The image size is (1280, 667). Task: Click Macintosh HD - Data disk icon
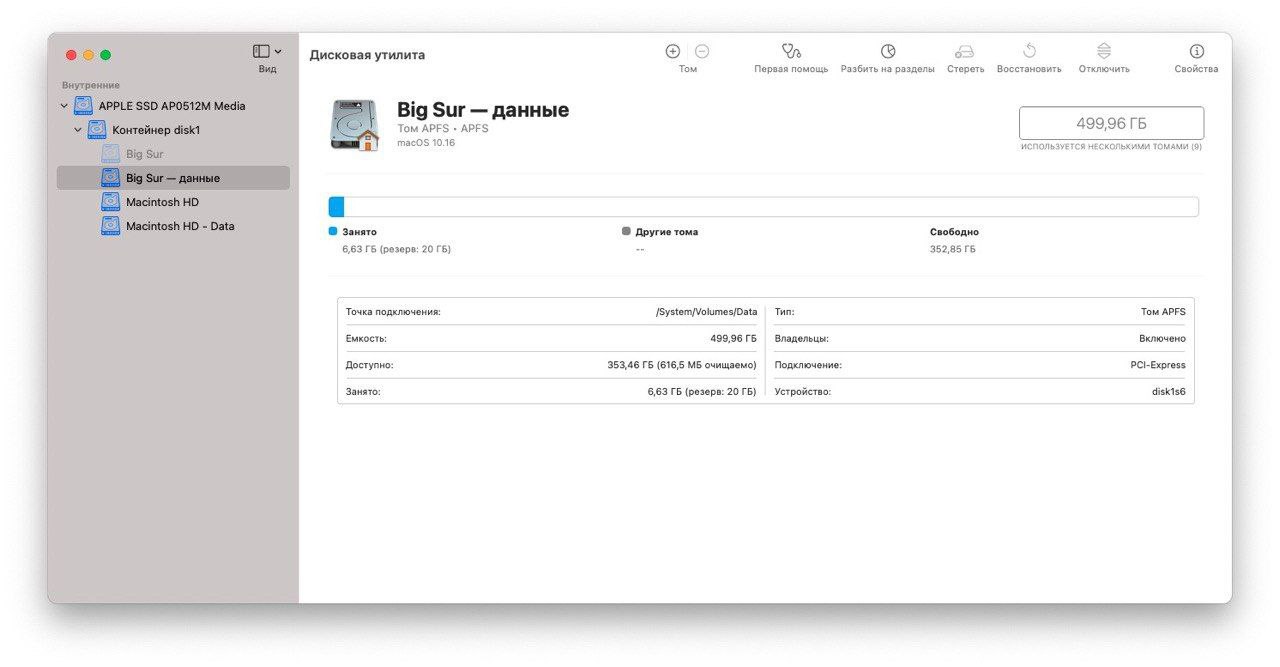tap(110, 226)
